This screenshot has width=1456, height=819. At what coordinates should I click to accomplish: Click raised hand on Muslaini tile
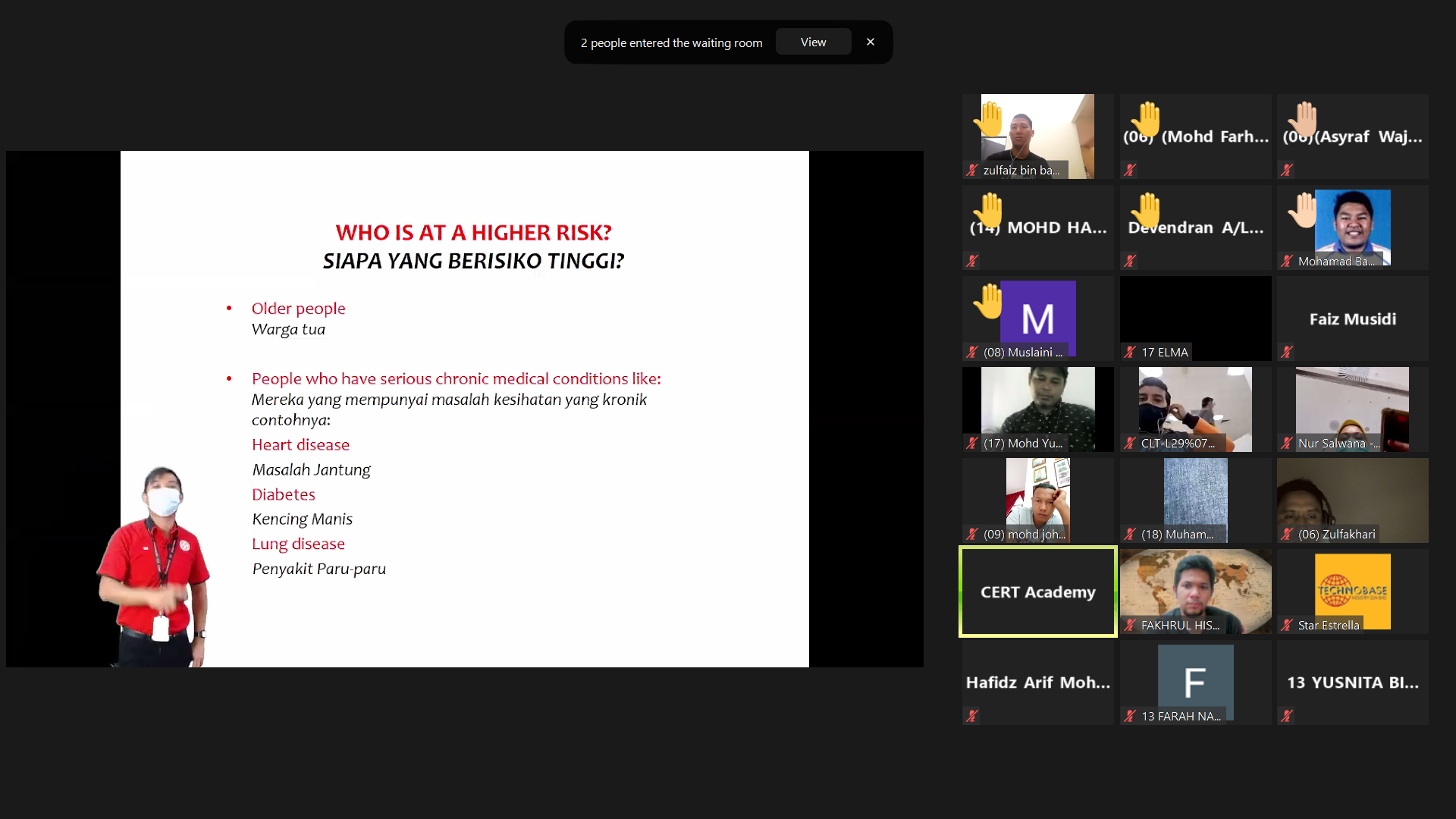[989, 301]
